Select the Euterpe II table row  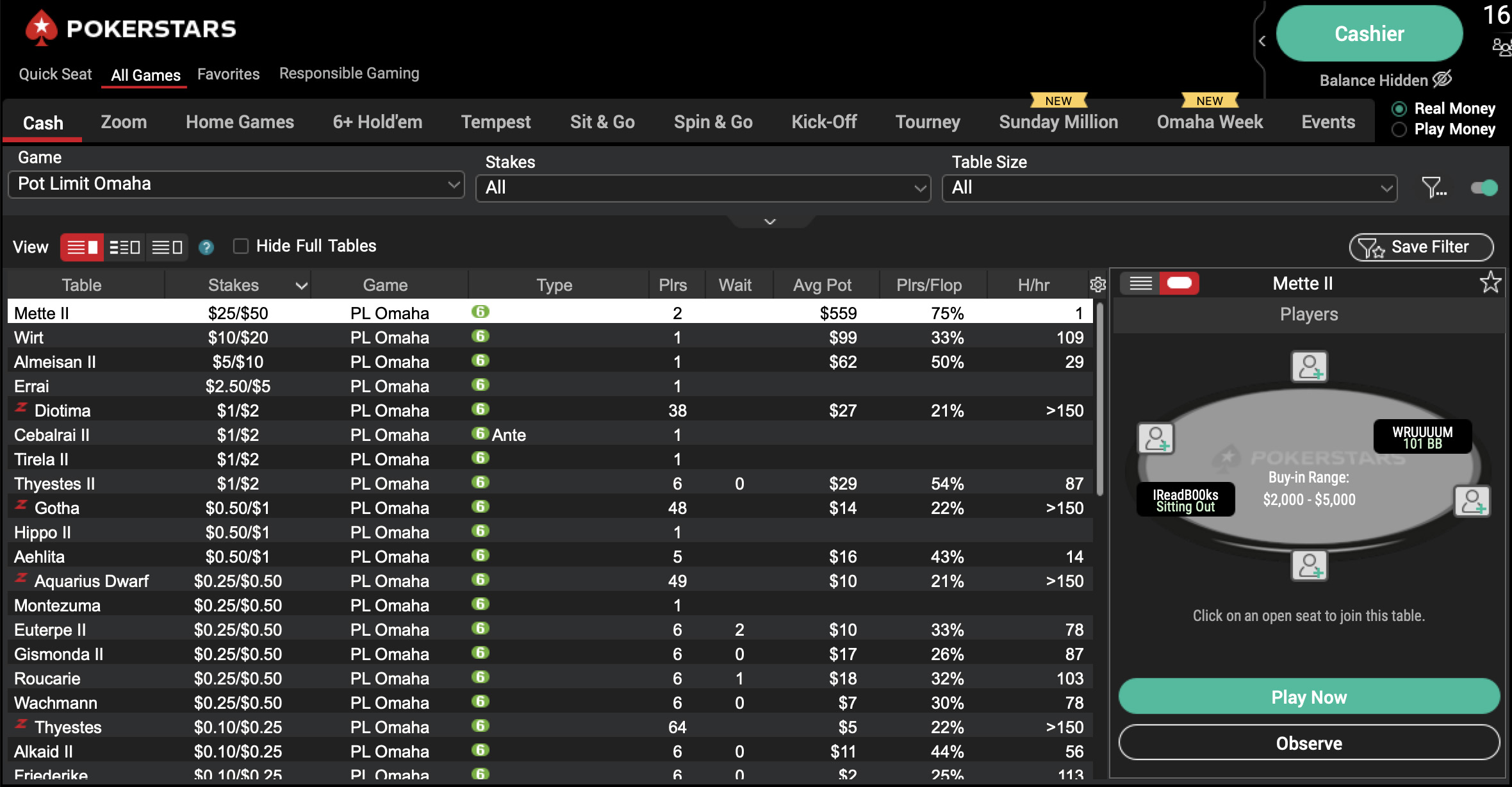click(550, 629)
